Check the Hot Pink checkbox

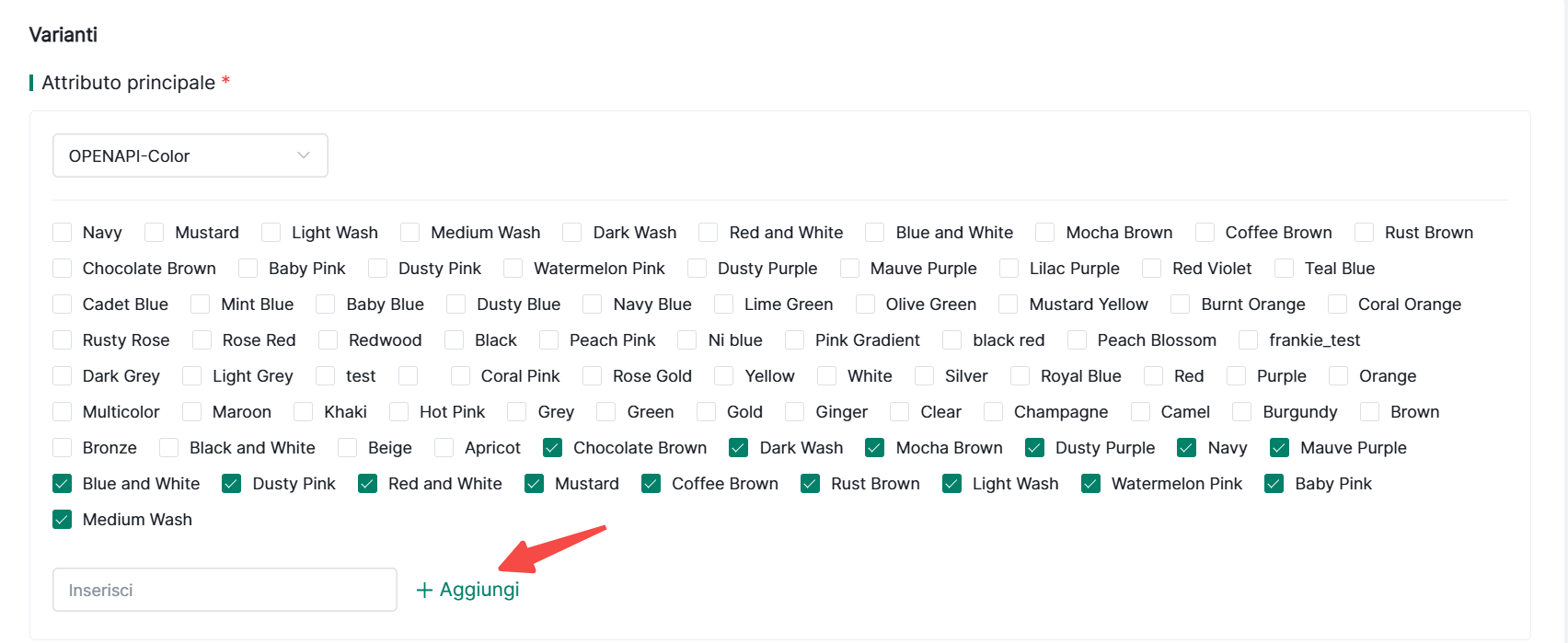pos(399,412)
